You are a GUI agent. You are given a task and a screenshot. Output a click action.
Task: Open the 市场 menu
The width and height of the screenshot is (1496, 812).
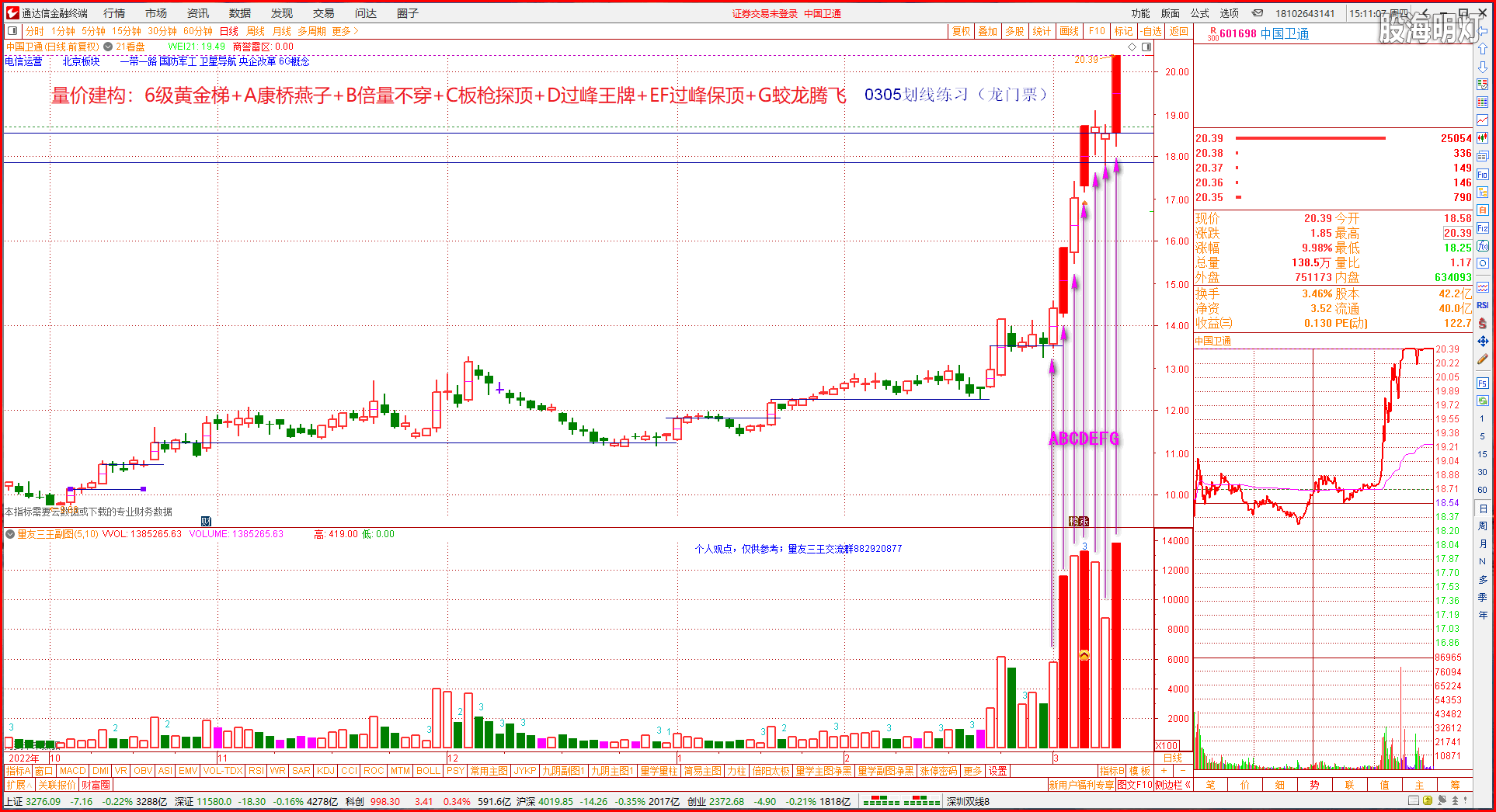click(x=156, y=13)
